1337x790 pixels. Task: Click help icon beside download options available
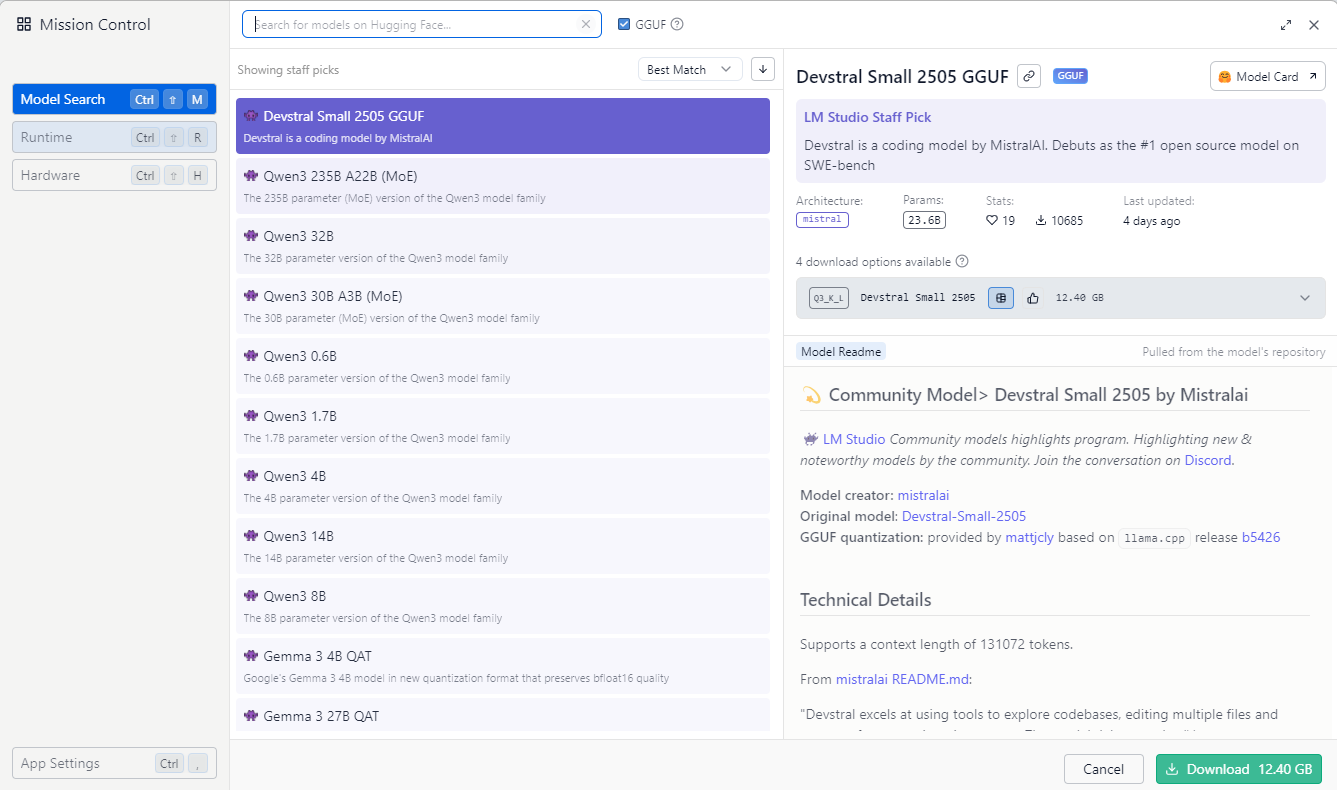click(962, 262)
